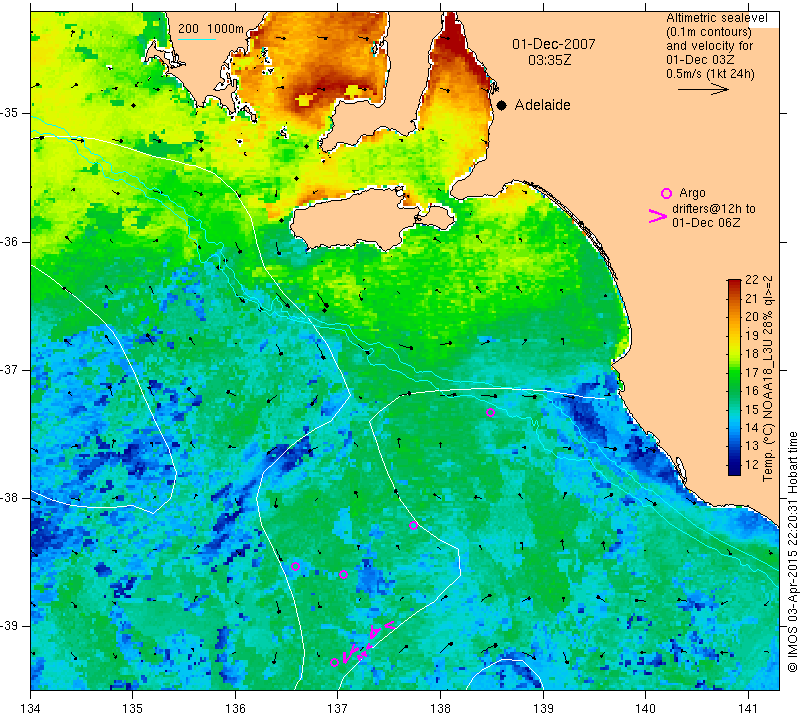Click the 138 longitude axis label

click(440, 709)
